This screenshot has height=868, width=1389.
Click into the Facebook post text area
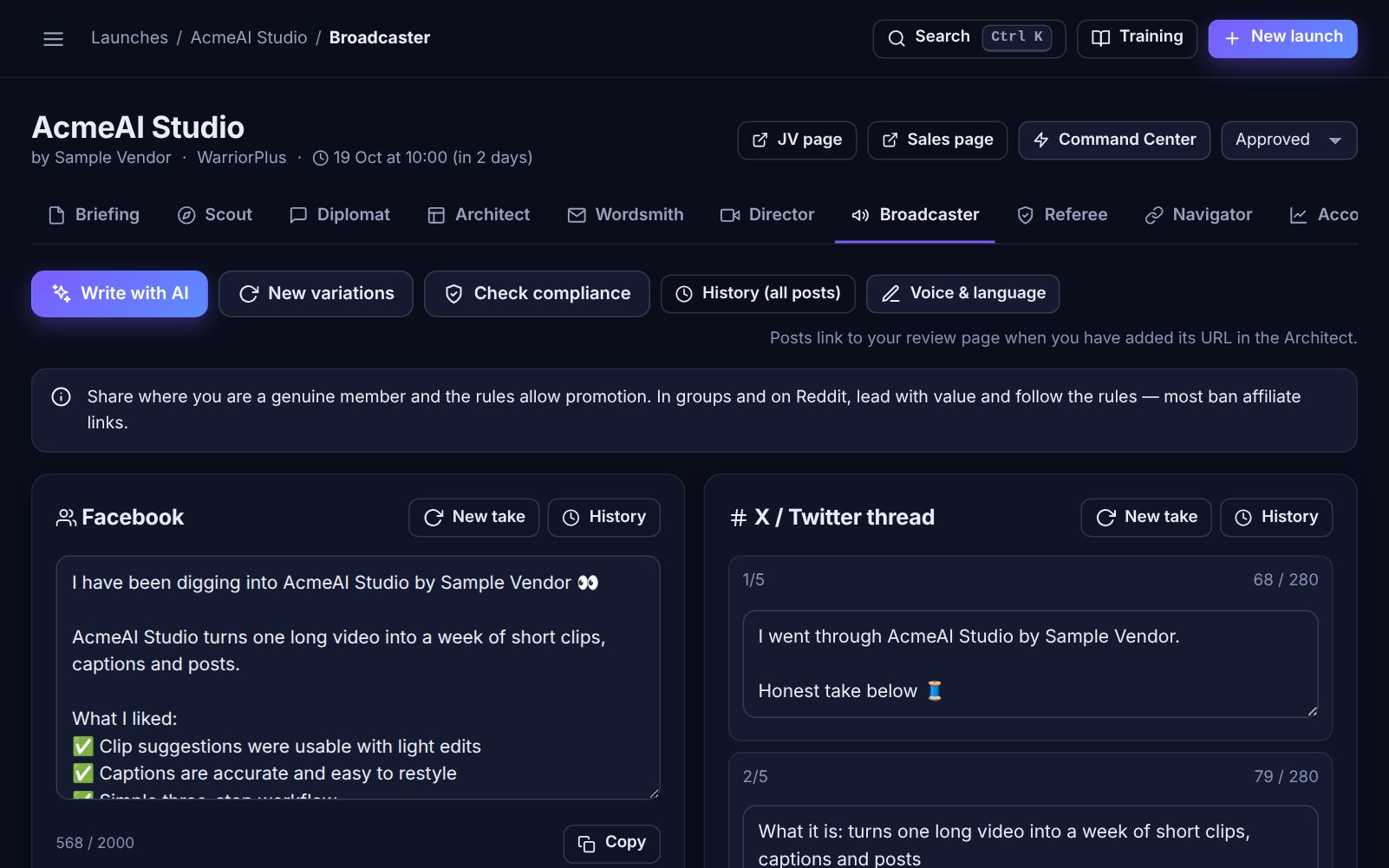(358, 678)
